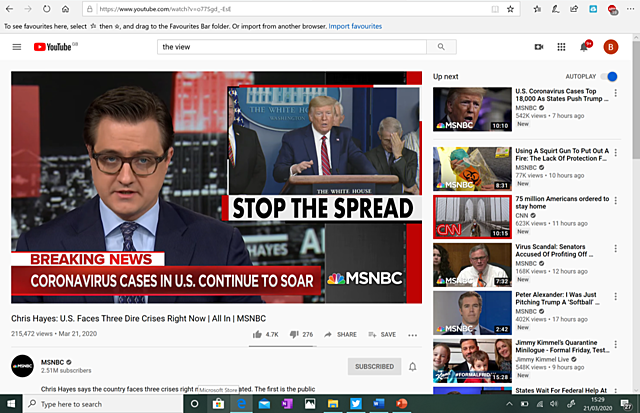Go back with the browser back arrow
The image size is (640, 413).
point(9,9)
